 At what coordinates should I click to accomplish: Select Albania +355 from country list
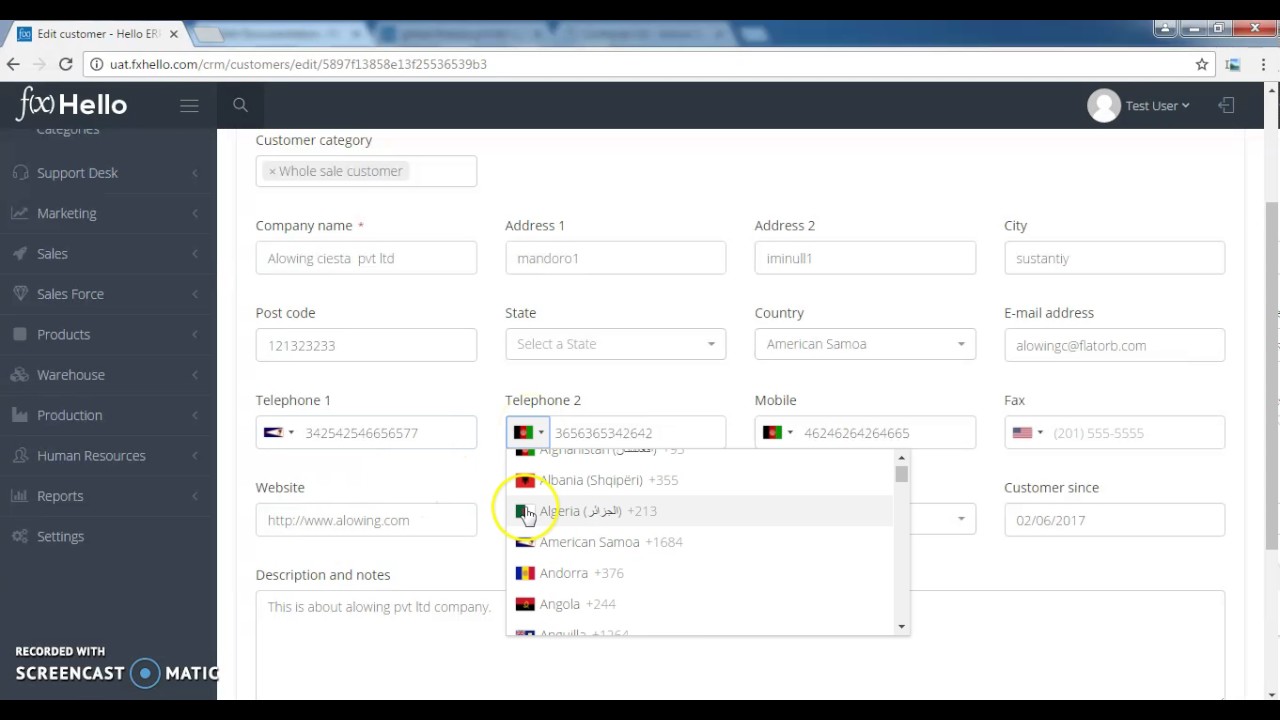[700, 480]
